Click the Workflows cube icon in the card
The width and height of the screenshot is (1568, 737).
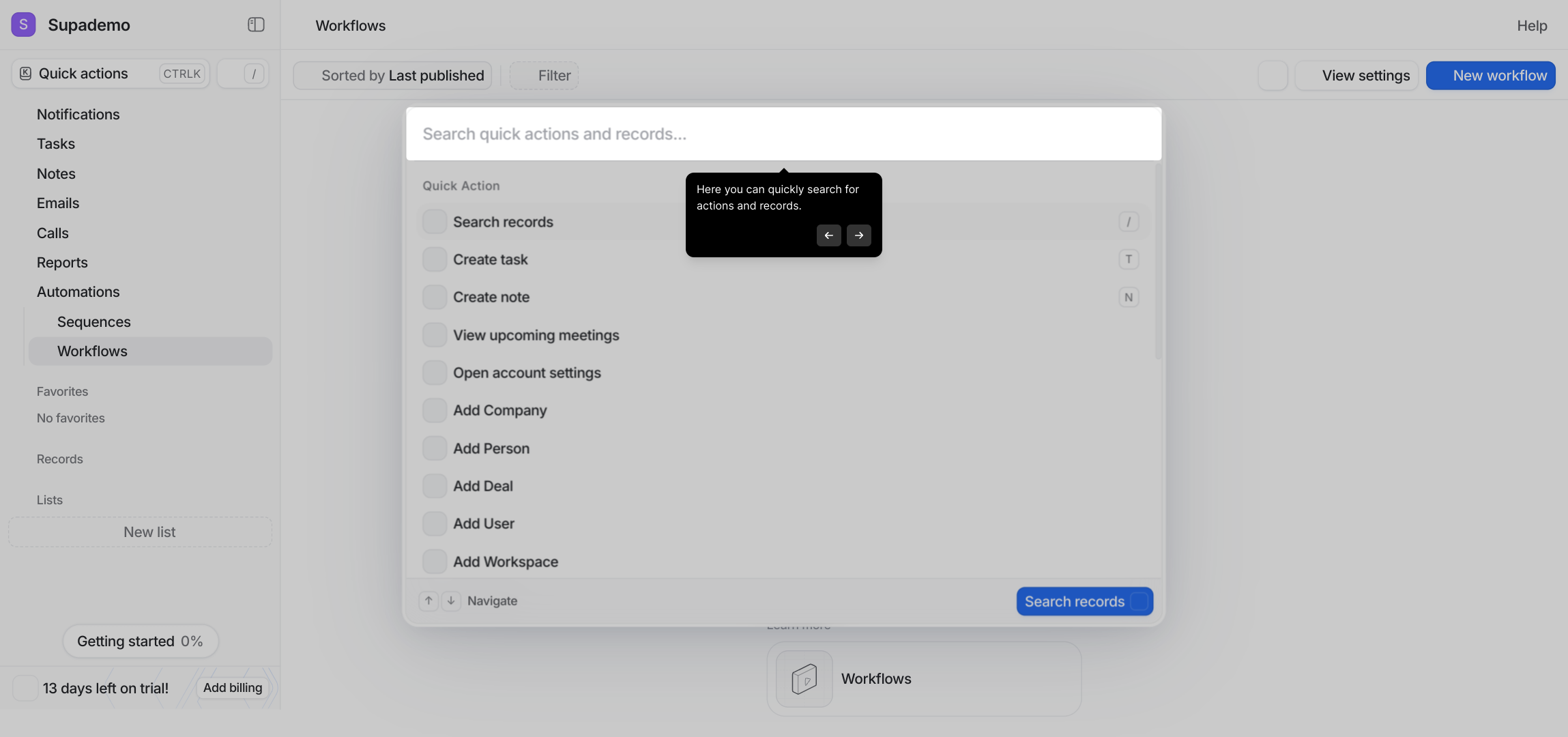(804, 679)
